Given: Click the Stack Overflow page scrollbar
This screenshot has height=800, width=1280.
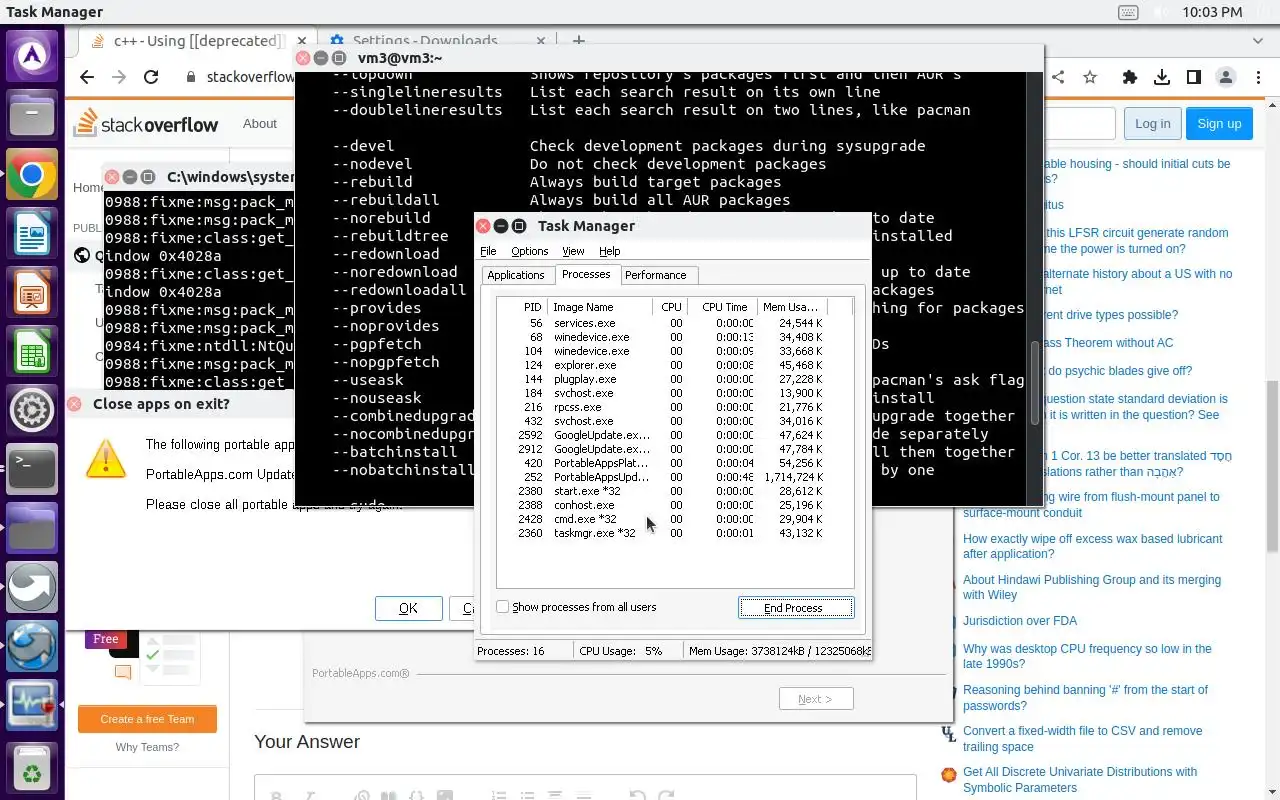Looking at the screenshot, I should coord(1272,465).
